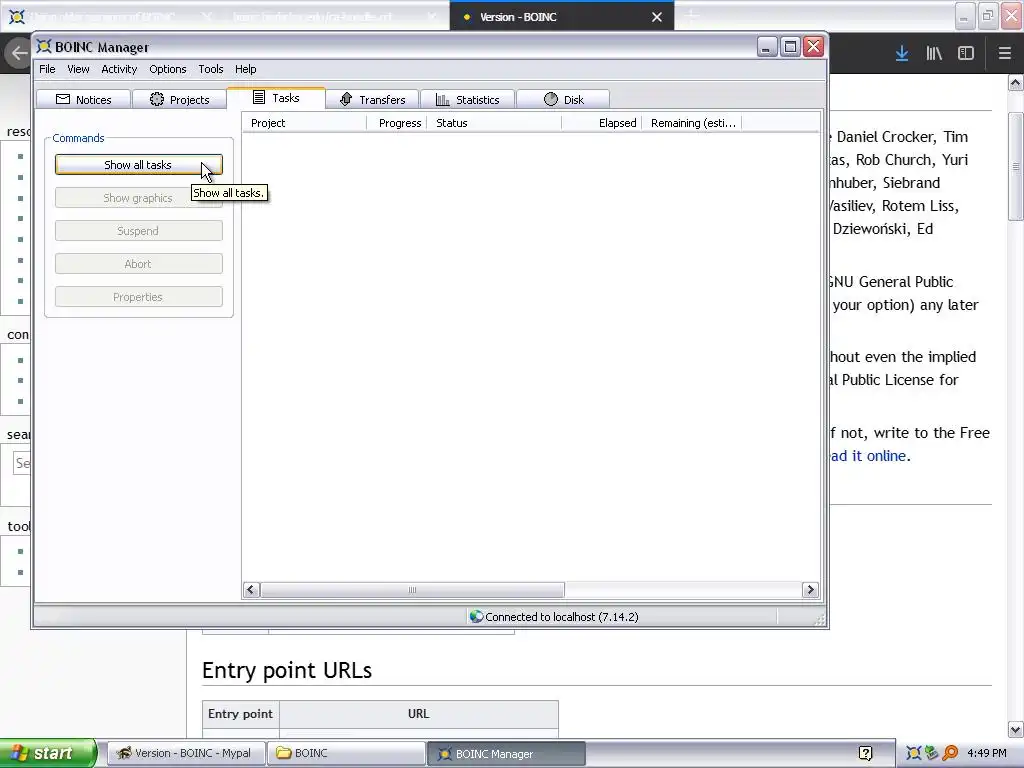Open the browser hamburger menu
This screenshot has width=1024, height=768.
coord(1005,54)
